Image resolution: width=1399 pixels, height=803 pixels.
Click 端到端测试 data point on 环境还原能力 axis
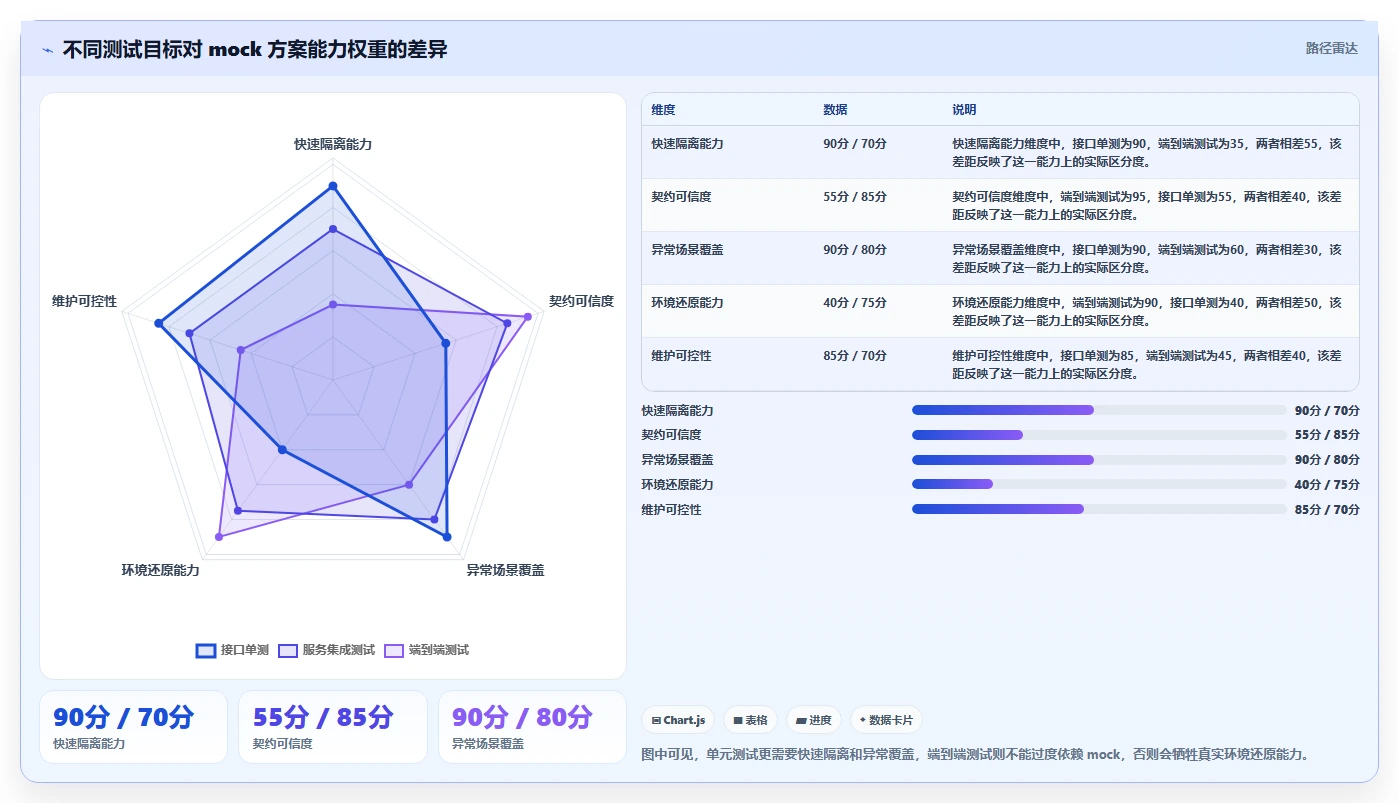(219, 537)
